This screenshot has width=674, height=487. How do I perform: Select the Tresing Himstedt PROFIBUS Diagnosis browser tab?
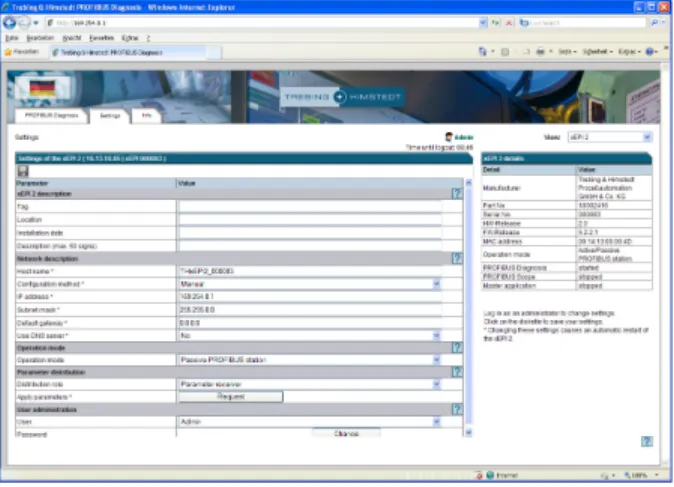coord(127,52)
